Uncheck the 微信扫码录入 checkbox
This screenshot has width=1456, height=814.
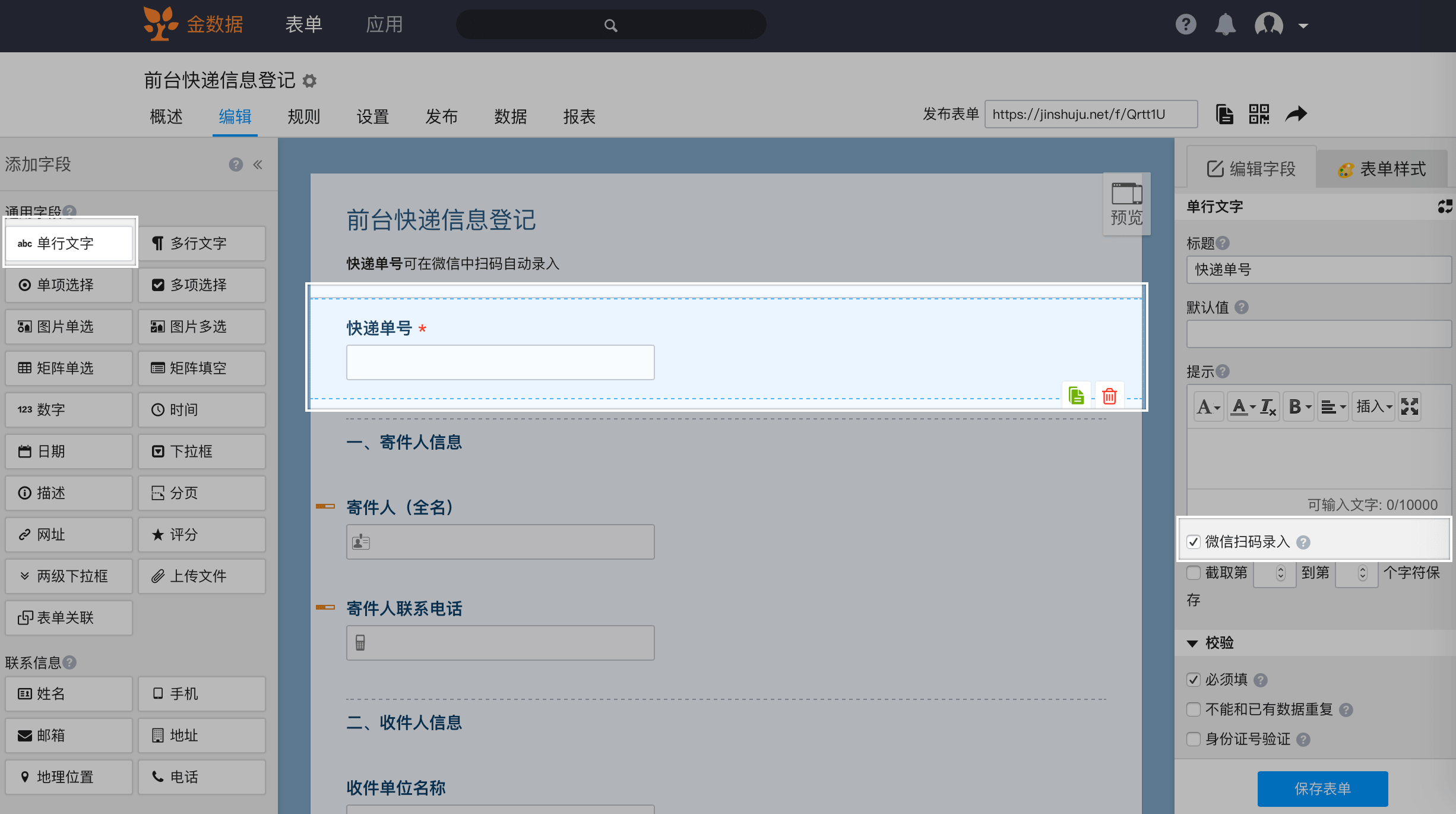click(1194, 542)
